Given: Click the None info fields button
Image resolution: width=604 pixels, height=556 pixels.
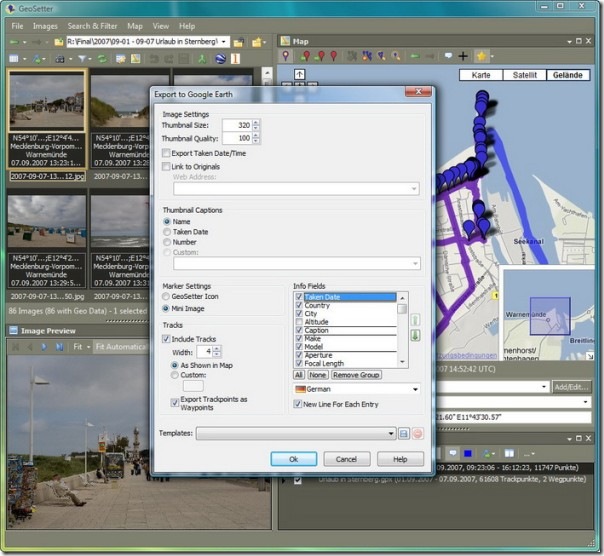Looking at the screenshot, I should point(317,375).
